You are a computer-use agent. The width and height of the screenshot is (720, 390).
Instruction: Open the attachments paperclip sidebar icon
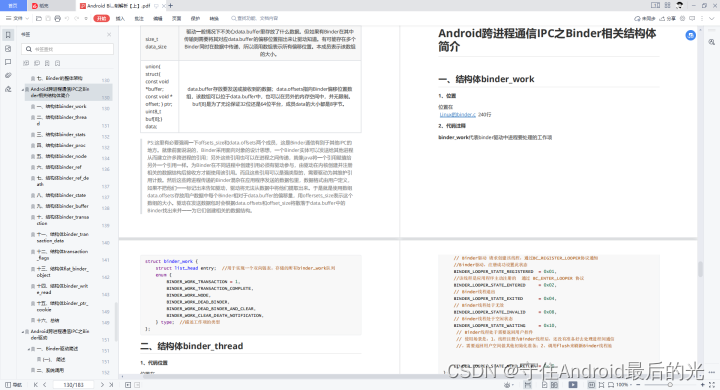click(x=8, y=75)
